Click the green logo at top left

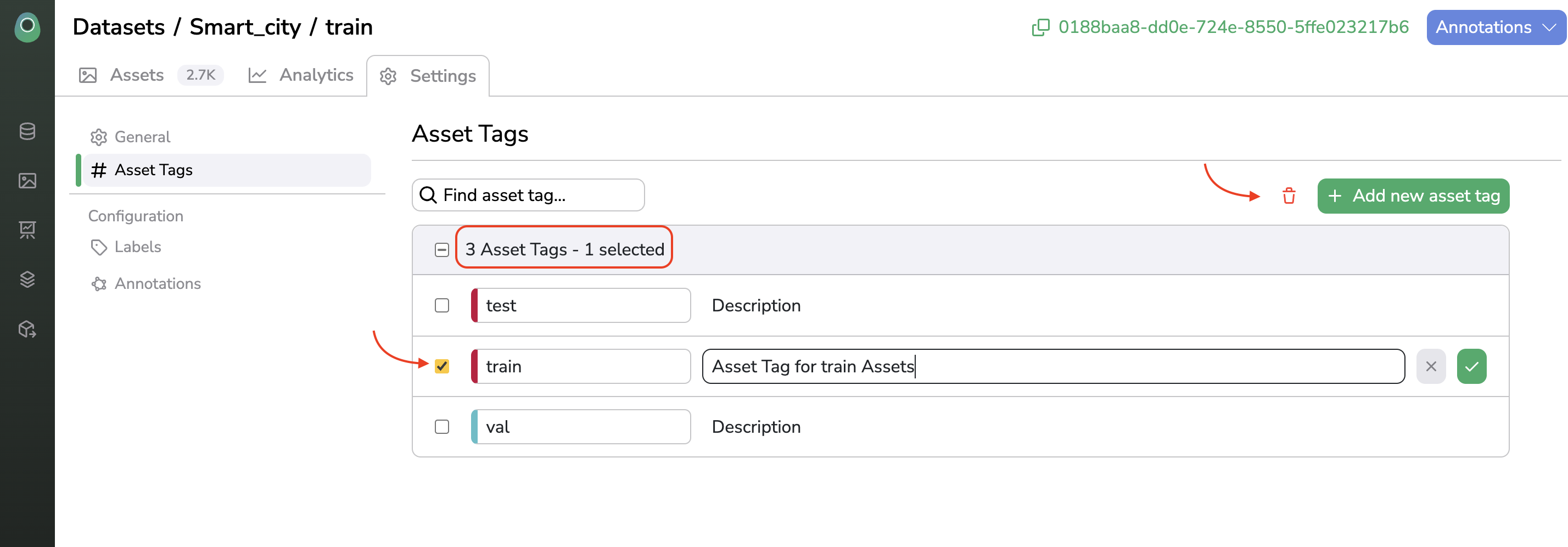[27, 27]
